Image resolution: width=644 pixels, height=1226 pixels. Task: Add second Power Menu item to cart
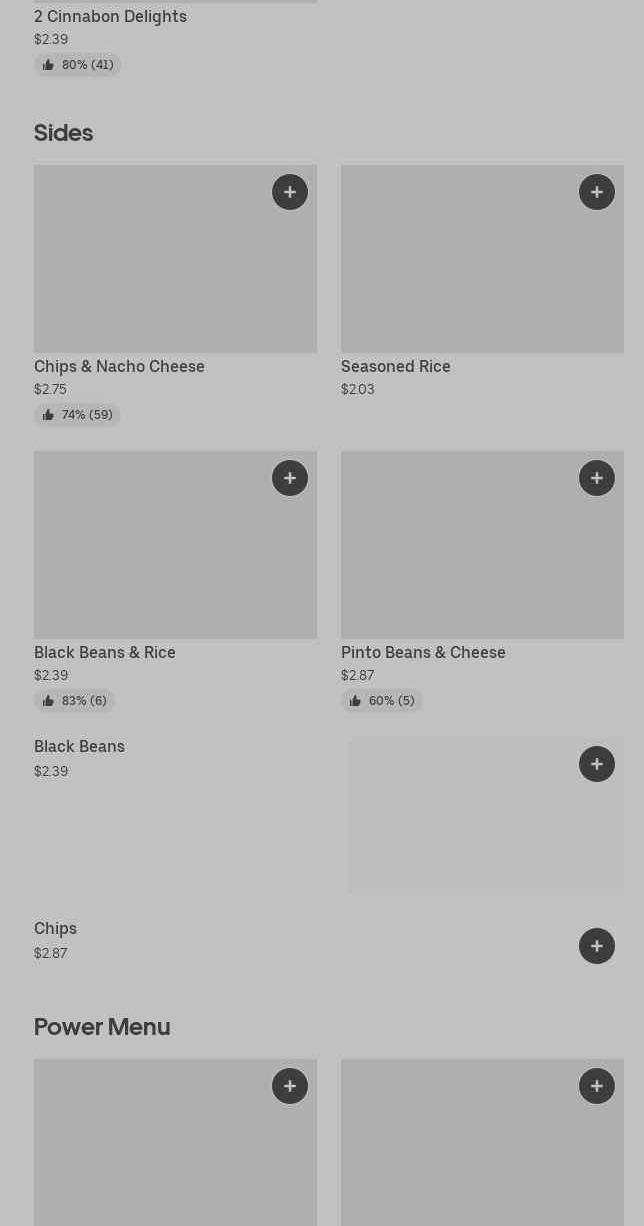click(597, 1086)
